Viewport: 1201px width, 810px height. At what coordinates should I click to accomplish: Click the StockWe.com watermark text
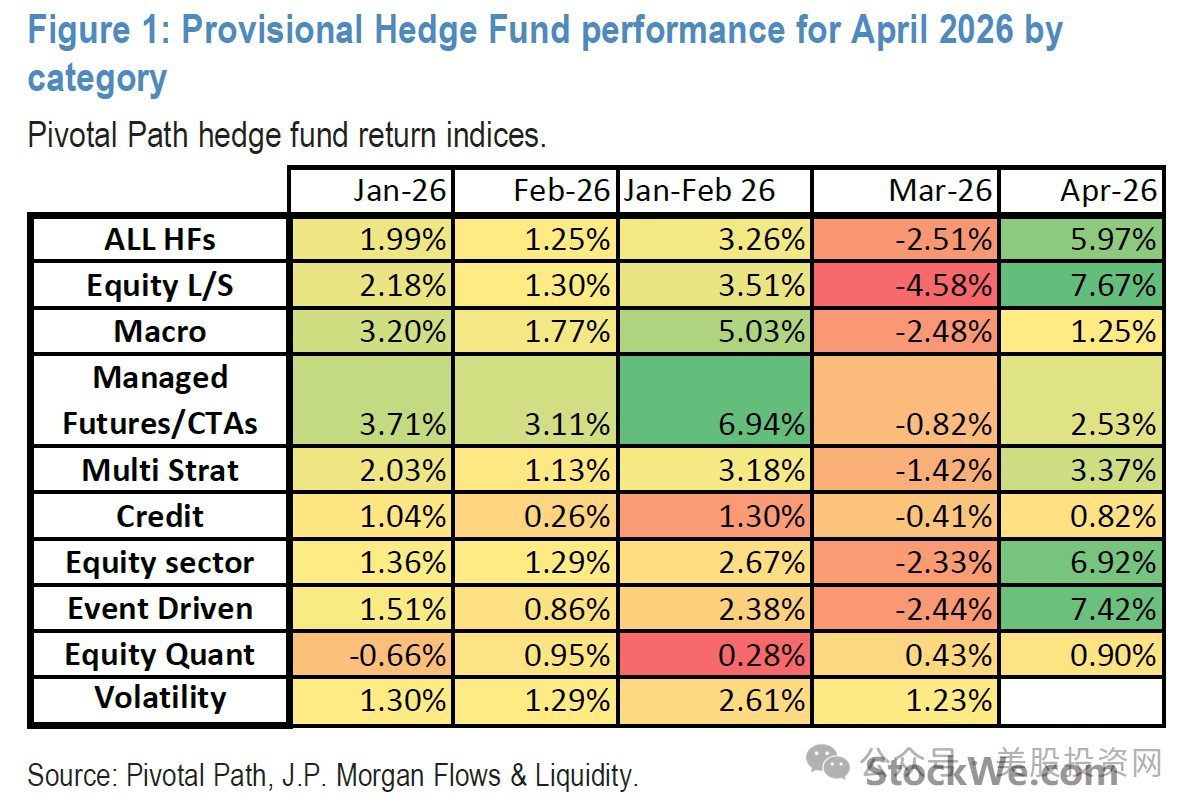point(992,772)
